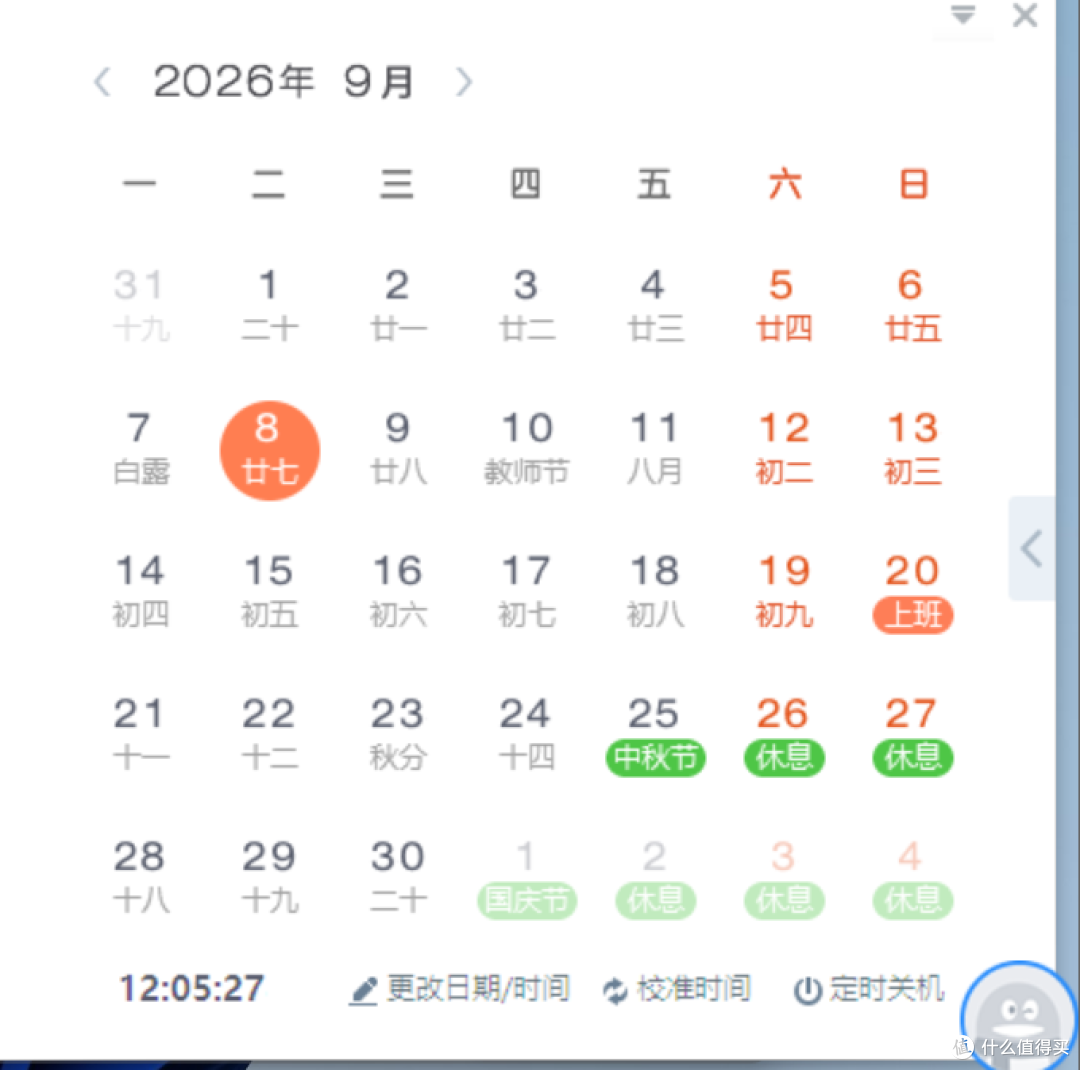Click 校准时间 to sync time

tap(694, 988)
